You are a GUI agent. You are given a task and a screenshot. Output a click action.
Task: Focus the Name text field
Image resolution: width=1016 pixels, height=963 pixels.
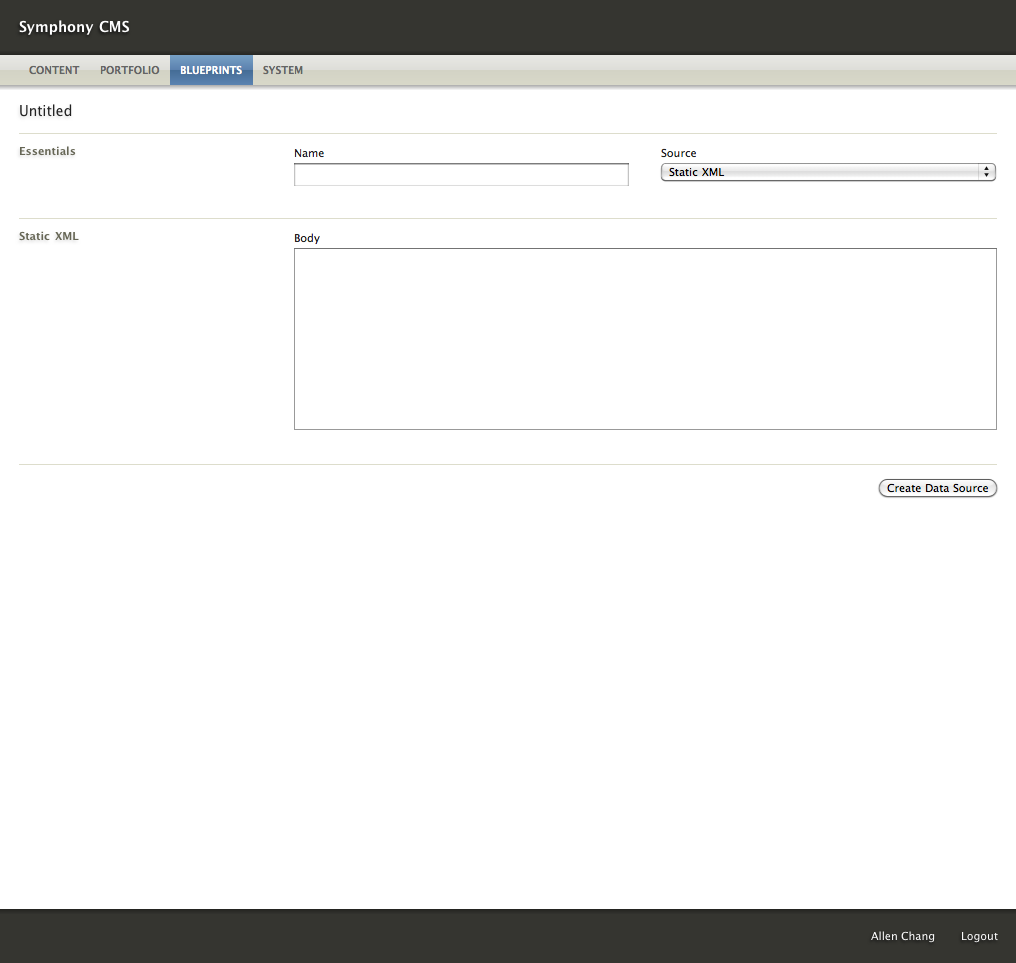click(461, 175)
